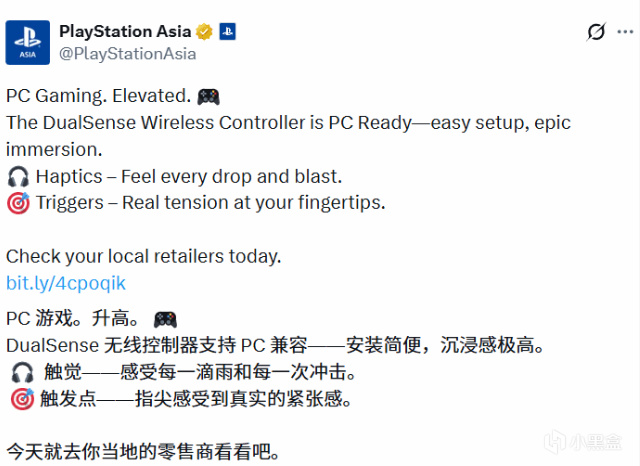Viewport: 640px width, 466px height.
Task: Click the blue PlayStation affiliate badge
Action: coord(227,32)
